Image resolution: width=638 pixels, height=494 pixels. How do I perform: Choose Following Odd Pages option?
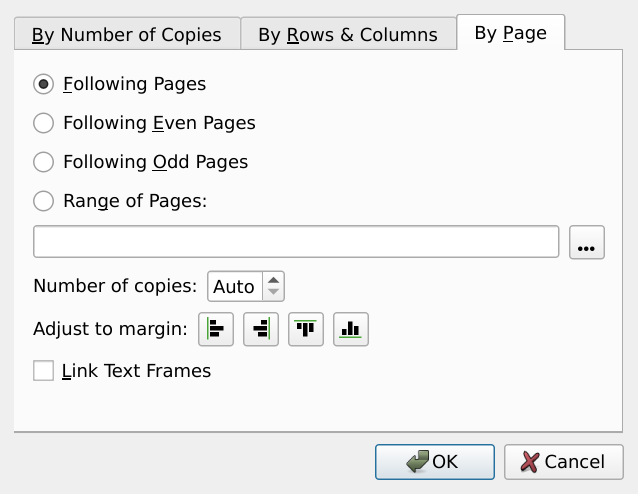43,162
